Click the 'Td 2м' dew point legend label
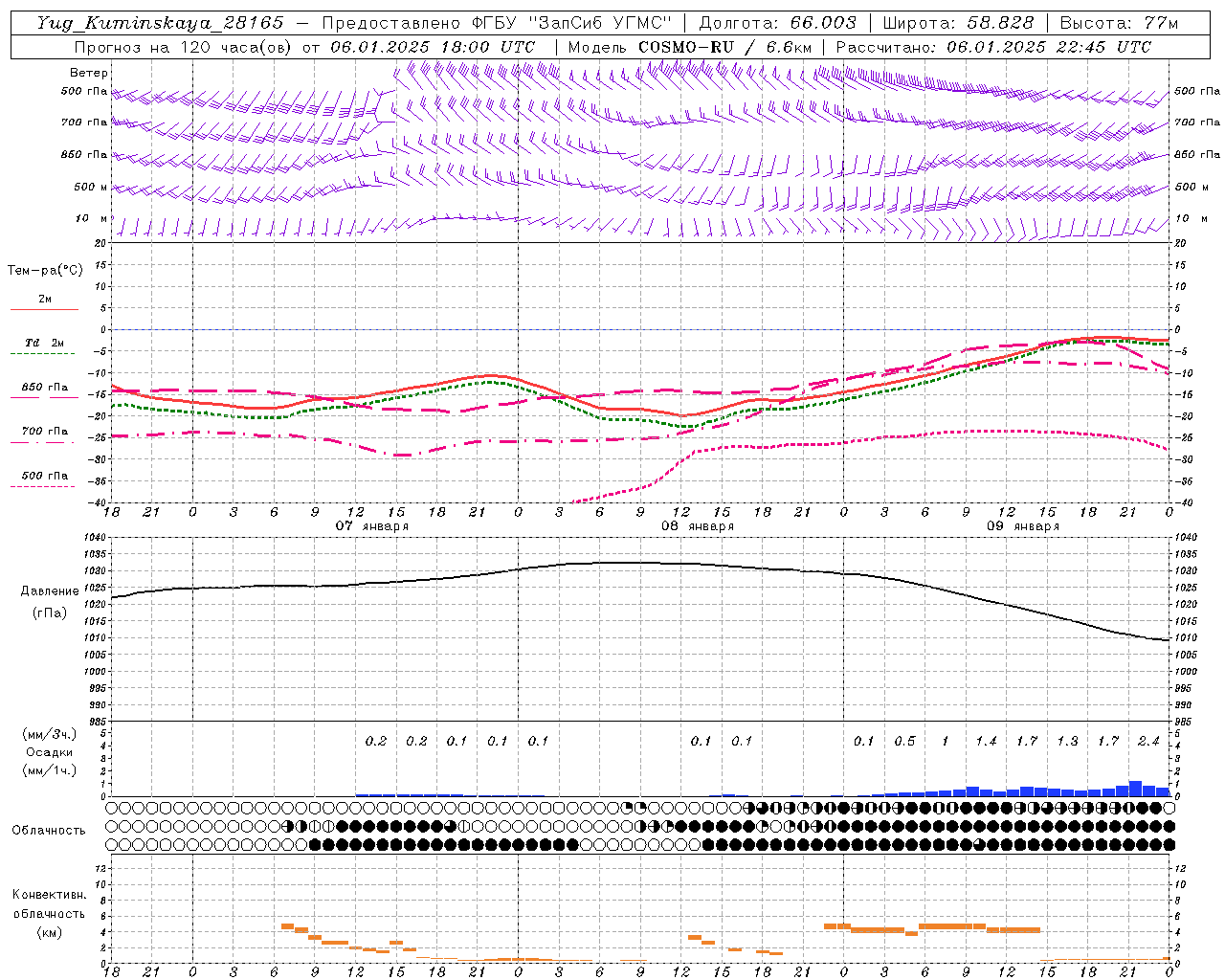The image size is (1225, 980). click(44, 343)
